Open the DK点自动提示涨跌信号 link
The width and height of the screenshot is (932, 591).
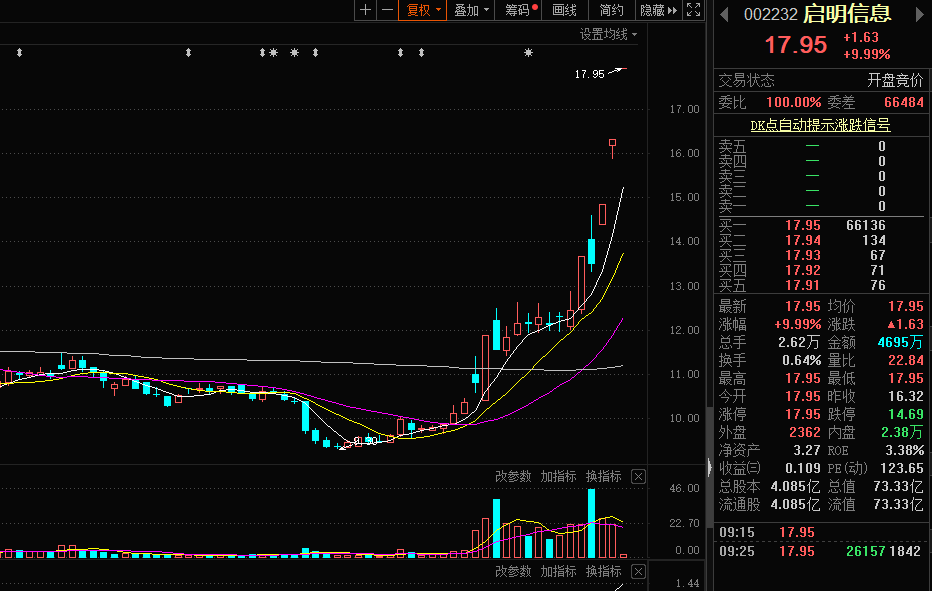[x=820, y=125]
